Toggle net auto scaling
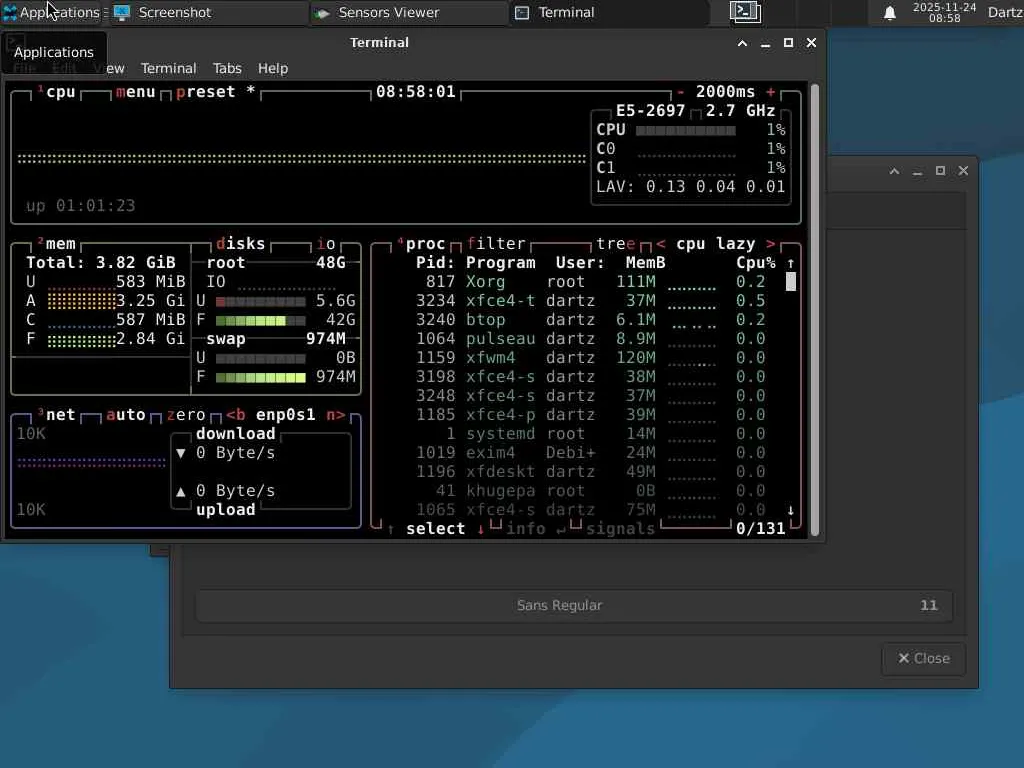The height and width of the screenshot is (768, 1024). point(125,415)
